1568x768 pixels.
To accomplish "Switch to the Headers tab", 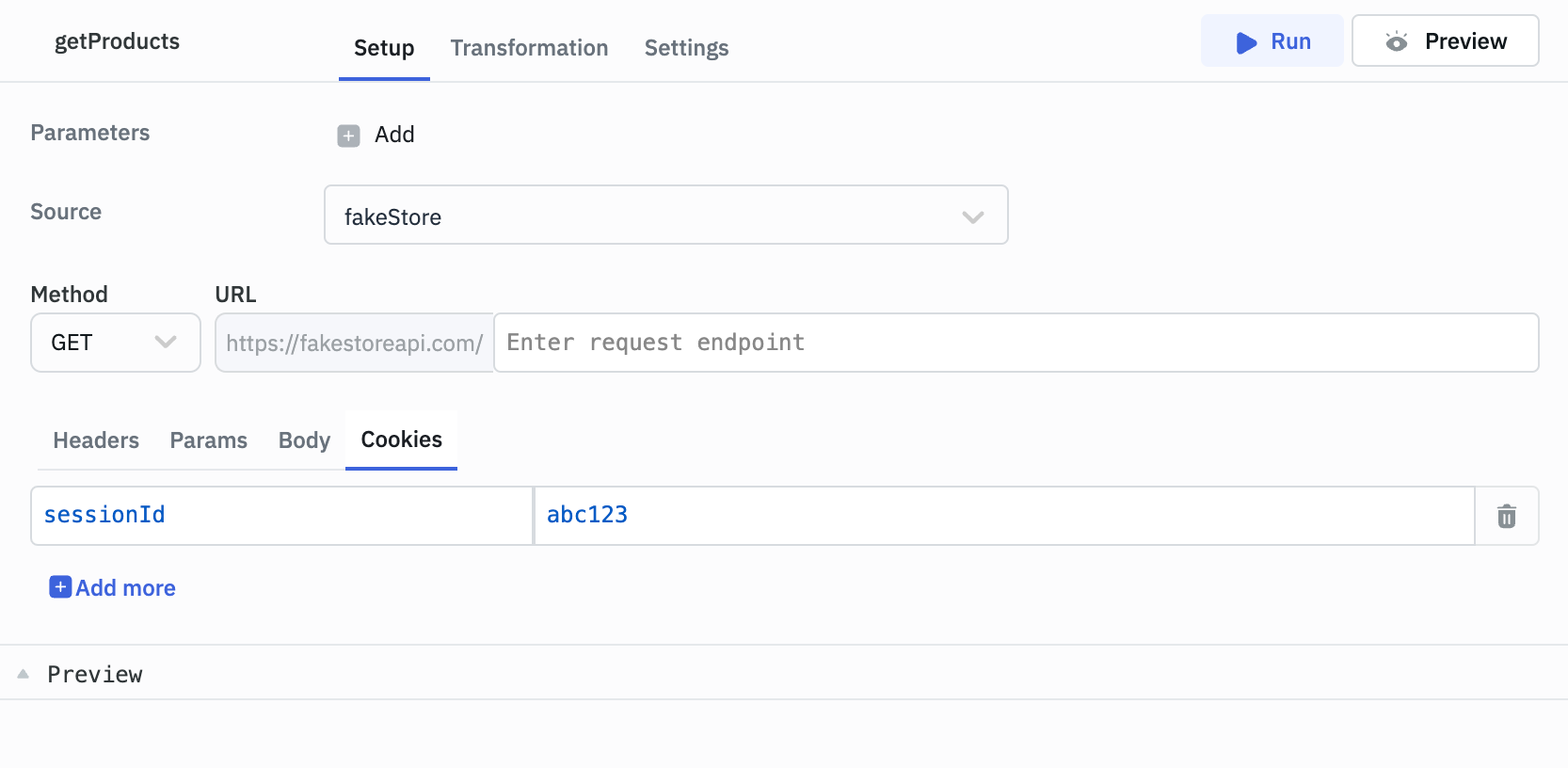I will (x=96, y=440).
